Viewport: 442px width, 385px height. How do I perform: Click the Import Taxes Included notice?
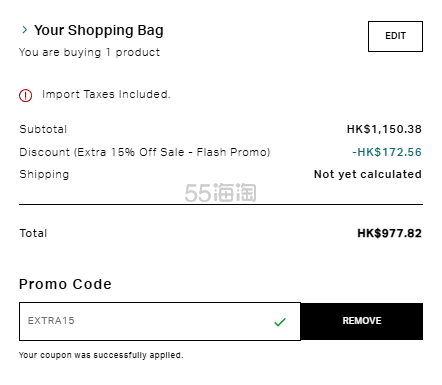(x=106, y=94)
